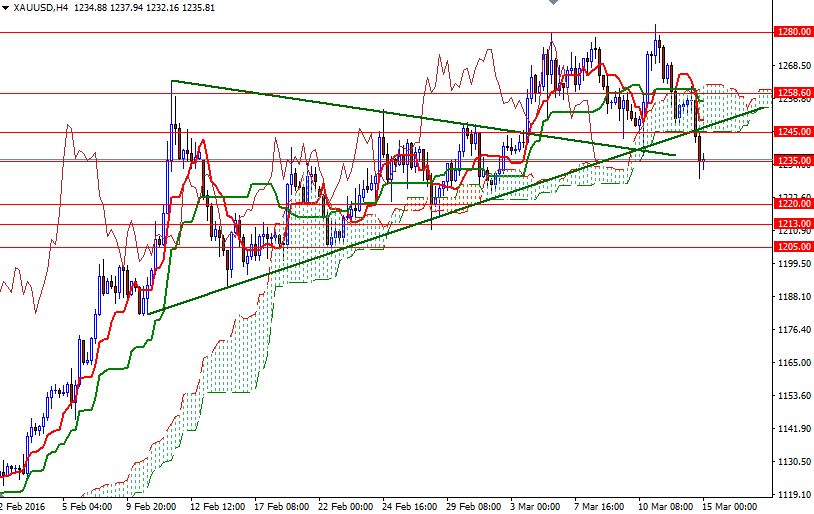814x514 pixels.
Task: Click the 1235.00 current price label
Action: [792, 160]
